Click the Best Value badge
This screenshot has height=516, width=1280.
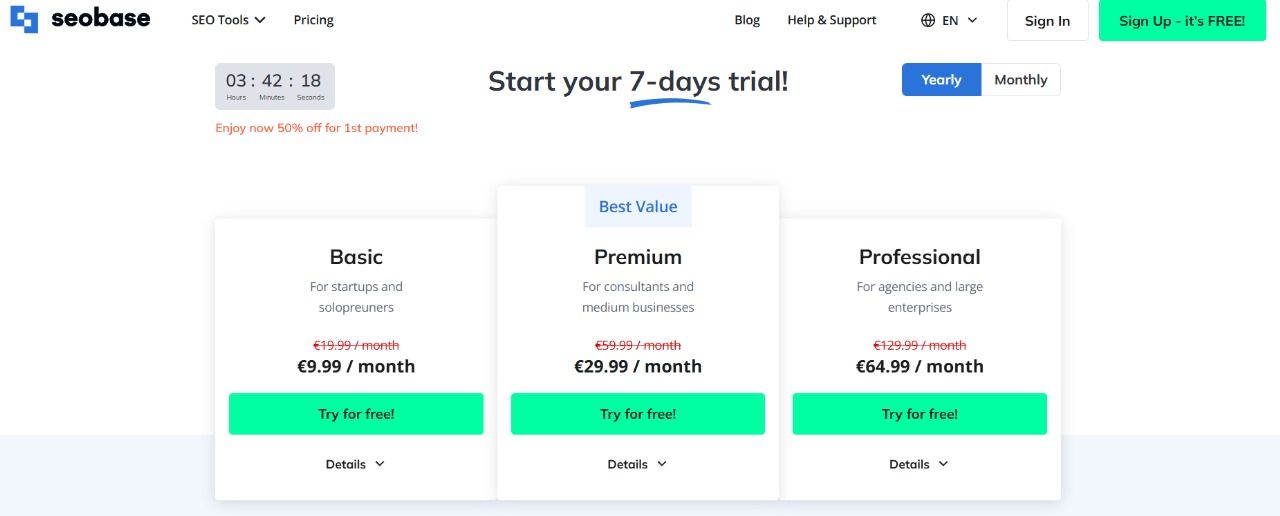[638, 207]
